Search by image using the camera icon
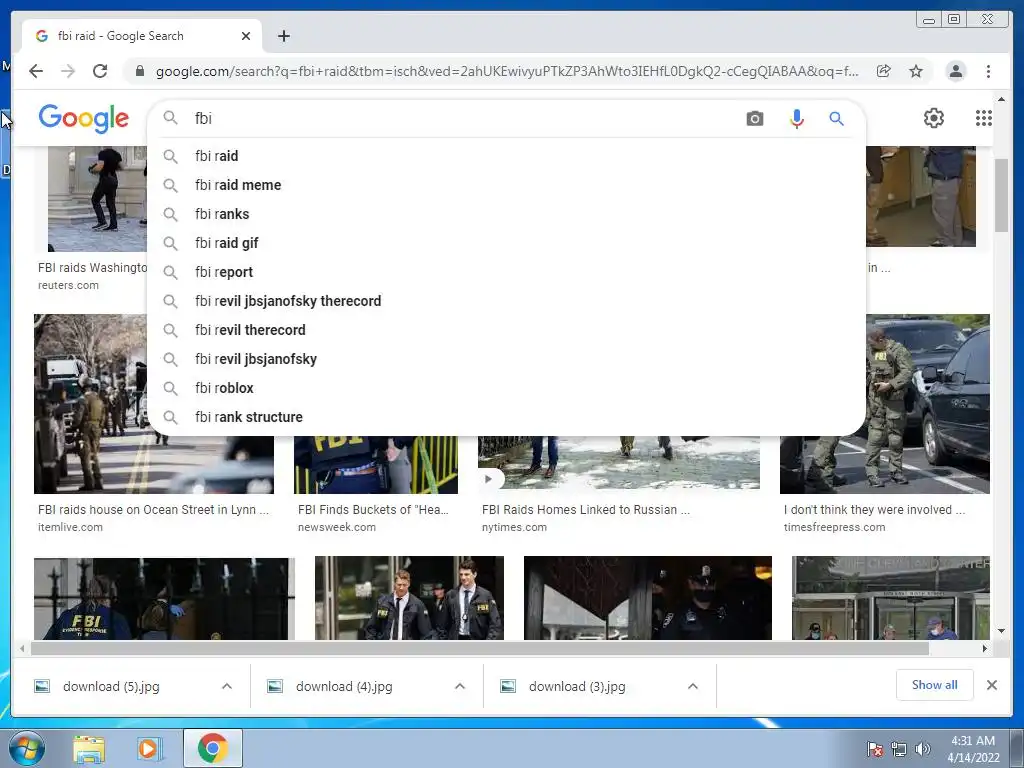Screen dimensions: 1024x768 pos(755,118)
